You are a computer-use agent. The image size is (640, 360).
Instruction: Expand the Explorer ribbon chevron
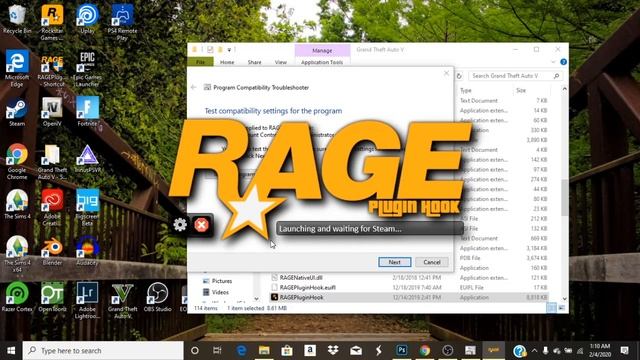(553, 62)
